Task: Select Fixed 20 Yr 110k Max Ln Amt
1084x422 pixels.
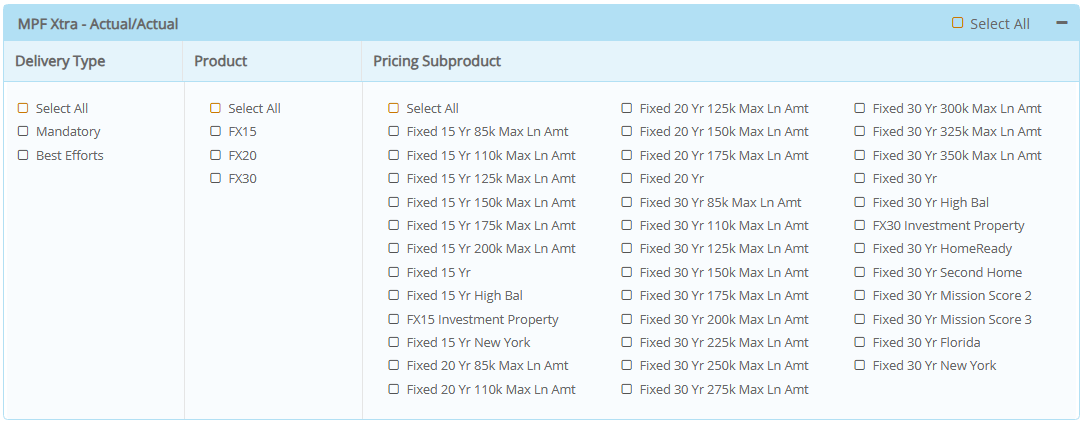Action: [394, 389]
